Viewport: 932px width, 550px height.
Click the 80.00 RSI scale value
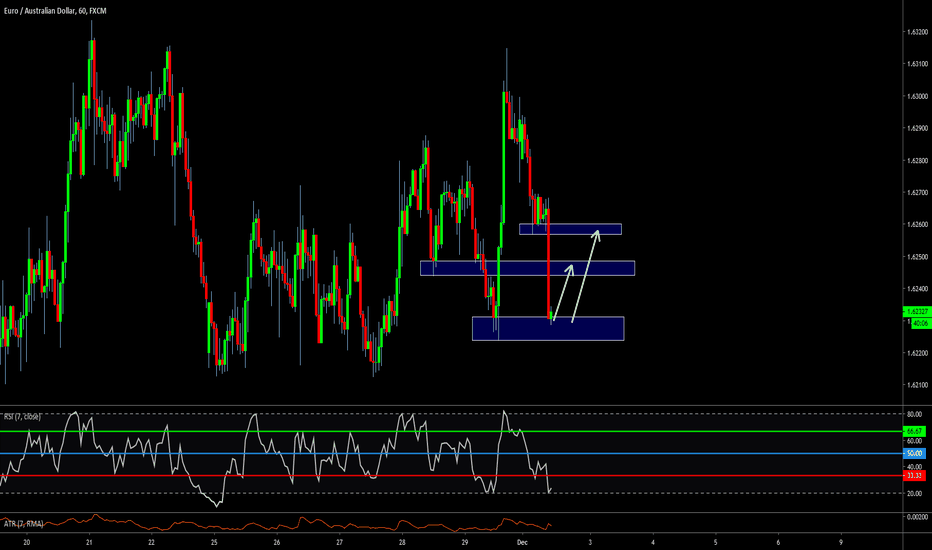click(914, 414)
